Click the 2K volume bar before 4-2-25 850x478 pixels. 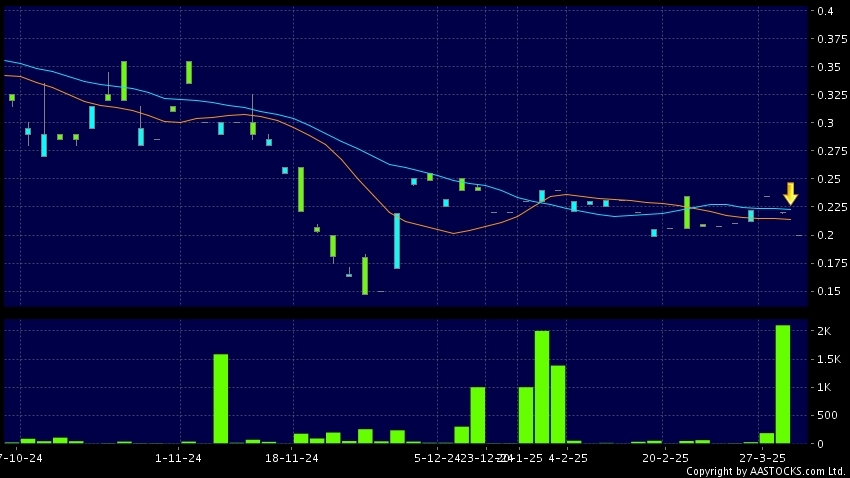(x=542, y=387)
